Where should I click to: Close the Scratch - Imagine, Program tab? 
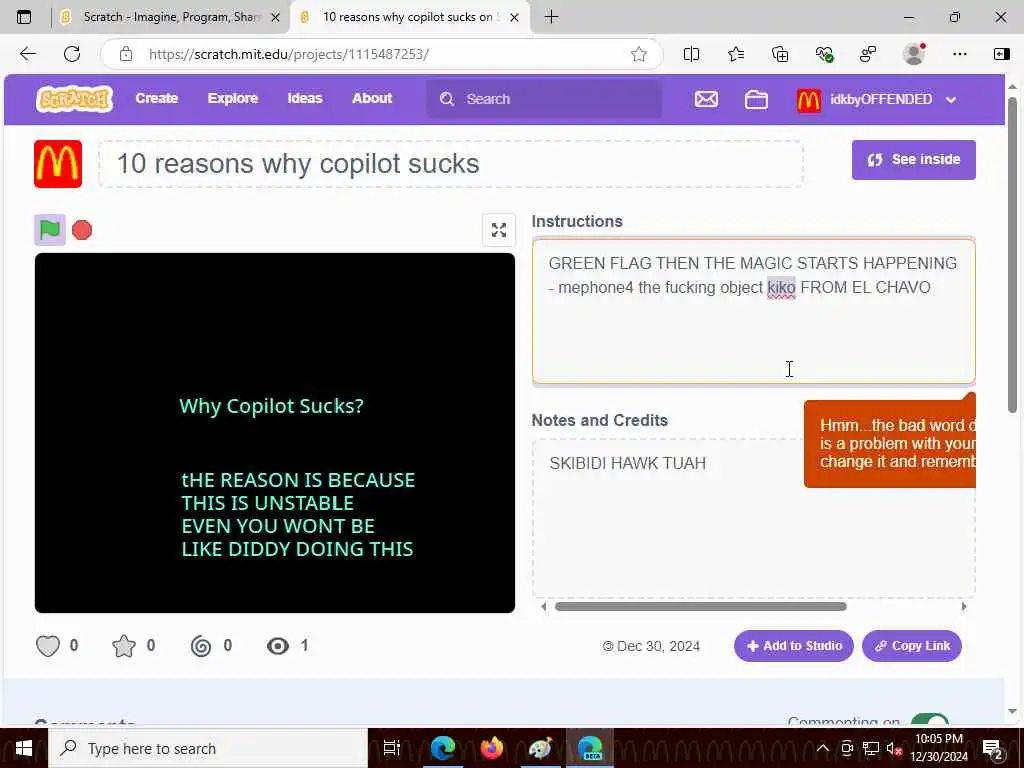point(276,18)
